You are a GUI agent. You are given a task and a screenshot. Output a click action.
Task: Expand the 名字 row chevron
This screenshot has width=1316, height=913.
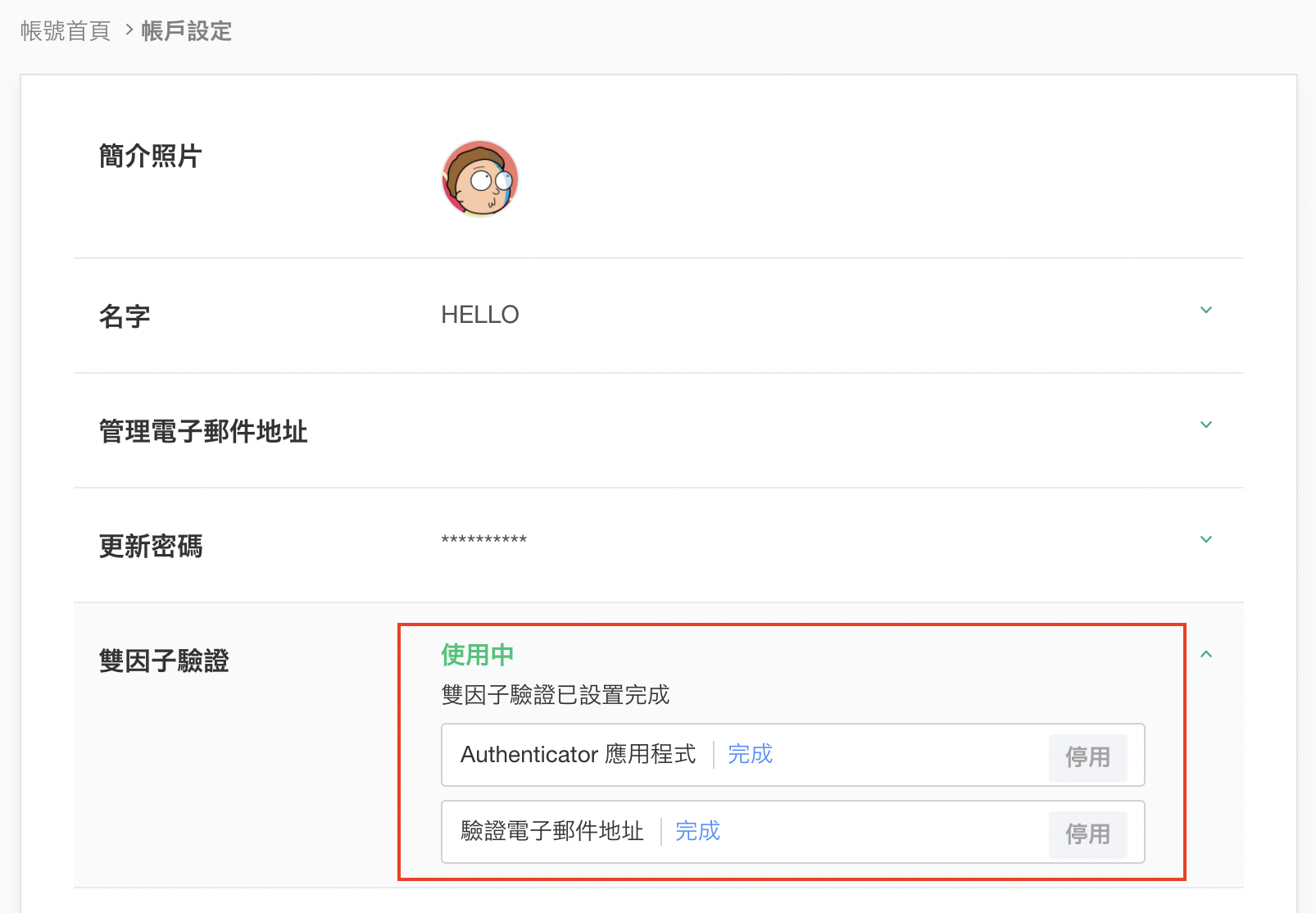(x=1205, y=311)
